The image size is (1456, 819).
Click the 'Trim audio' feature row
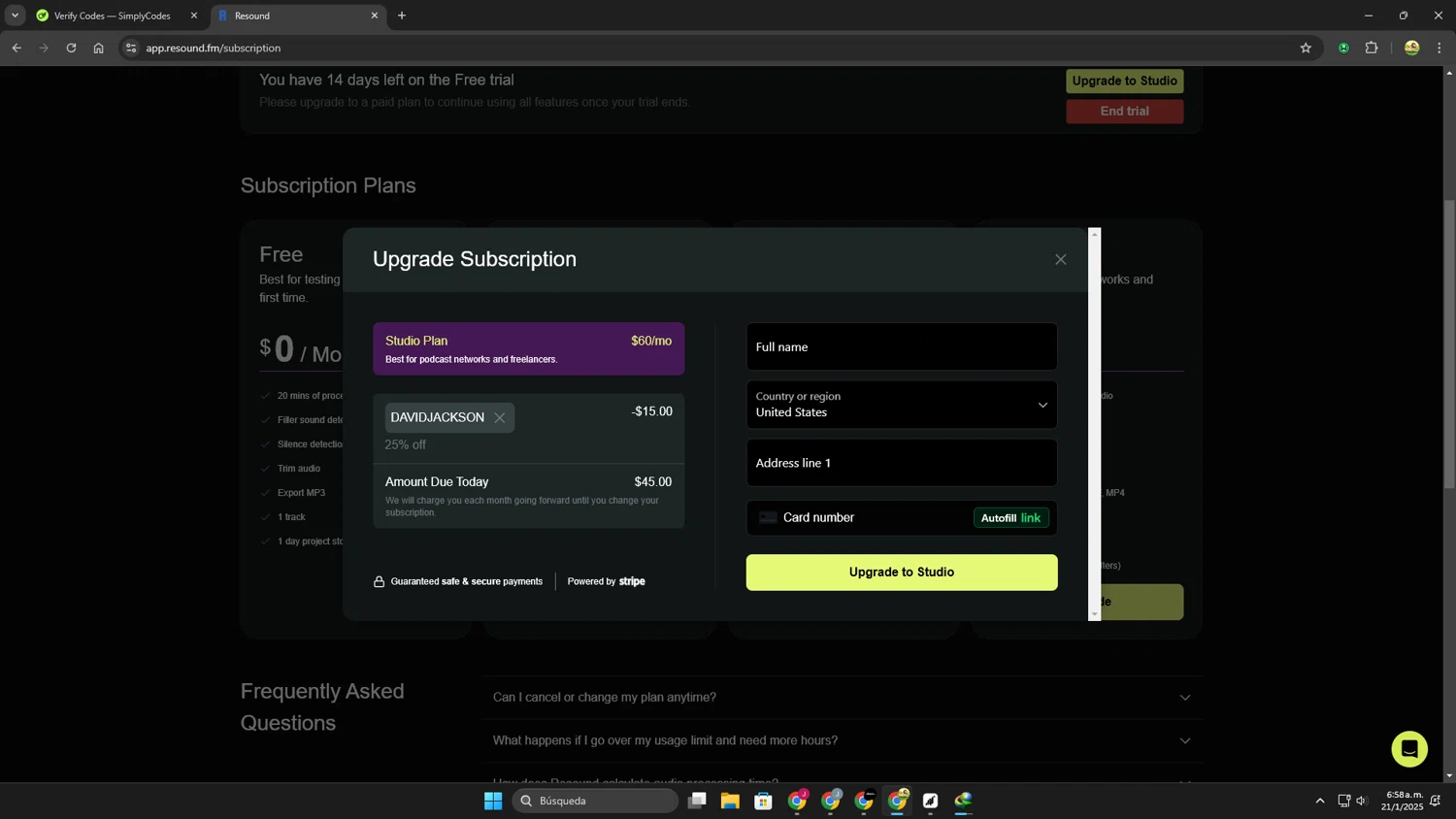[x=299, y=469]
